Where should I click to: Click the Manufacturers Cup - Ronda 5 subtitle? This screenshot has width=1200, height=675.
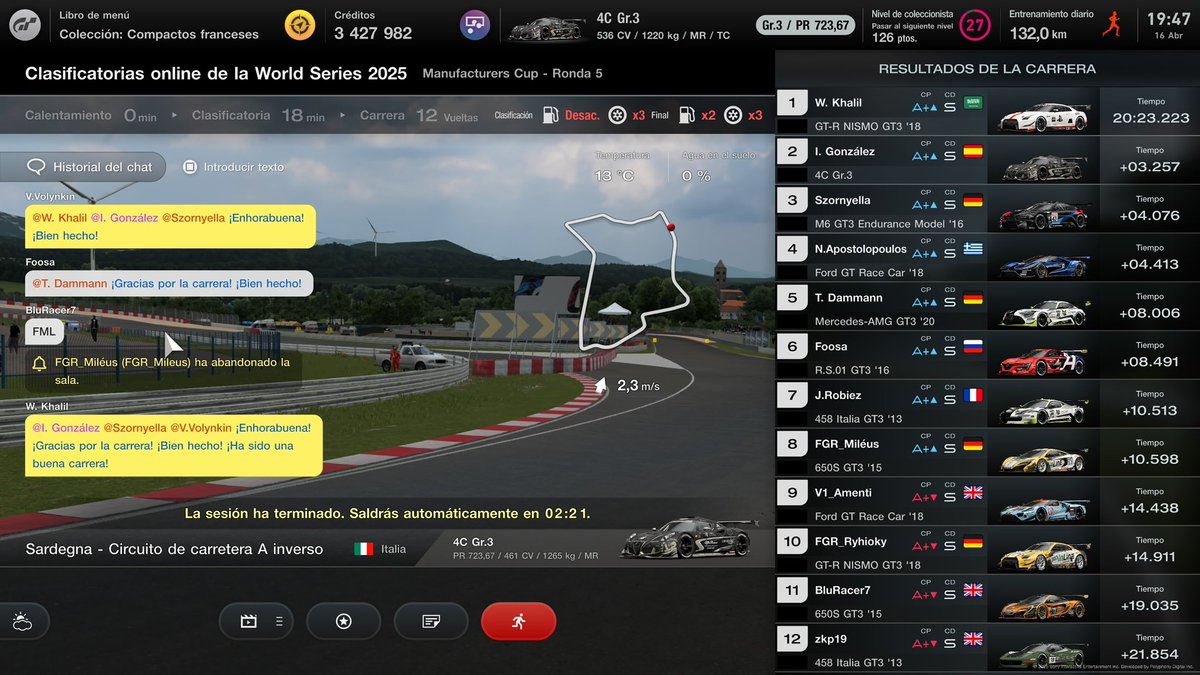tap(513, 74)
